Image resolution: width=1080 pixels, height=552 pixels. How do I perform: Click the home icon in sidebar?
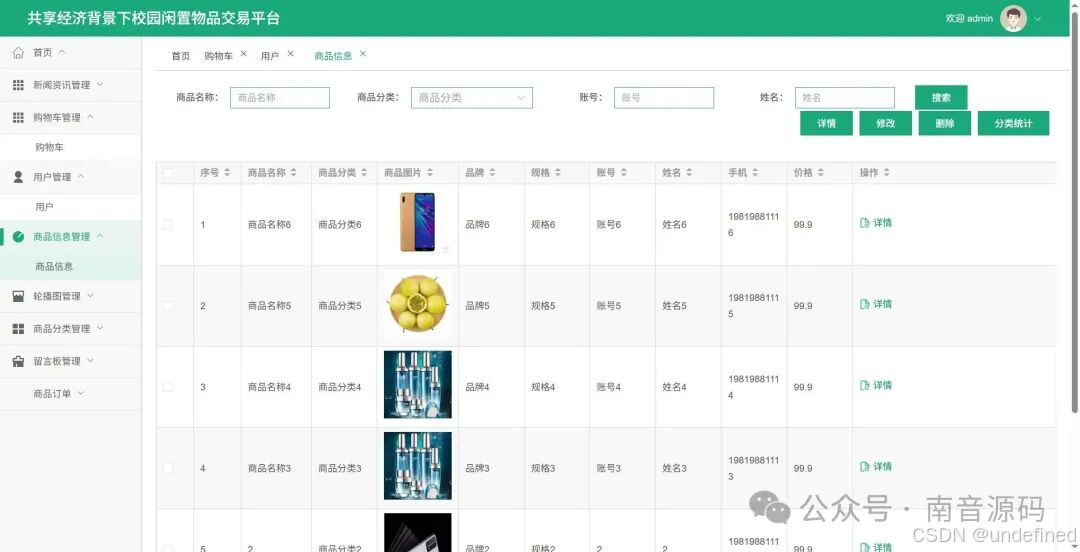point(19,52)
